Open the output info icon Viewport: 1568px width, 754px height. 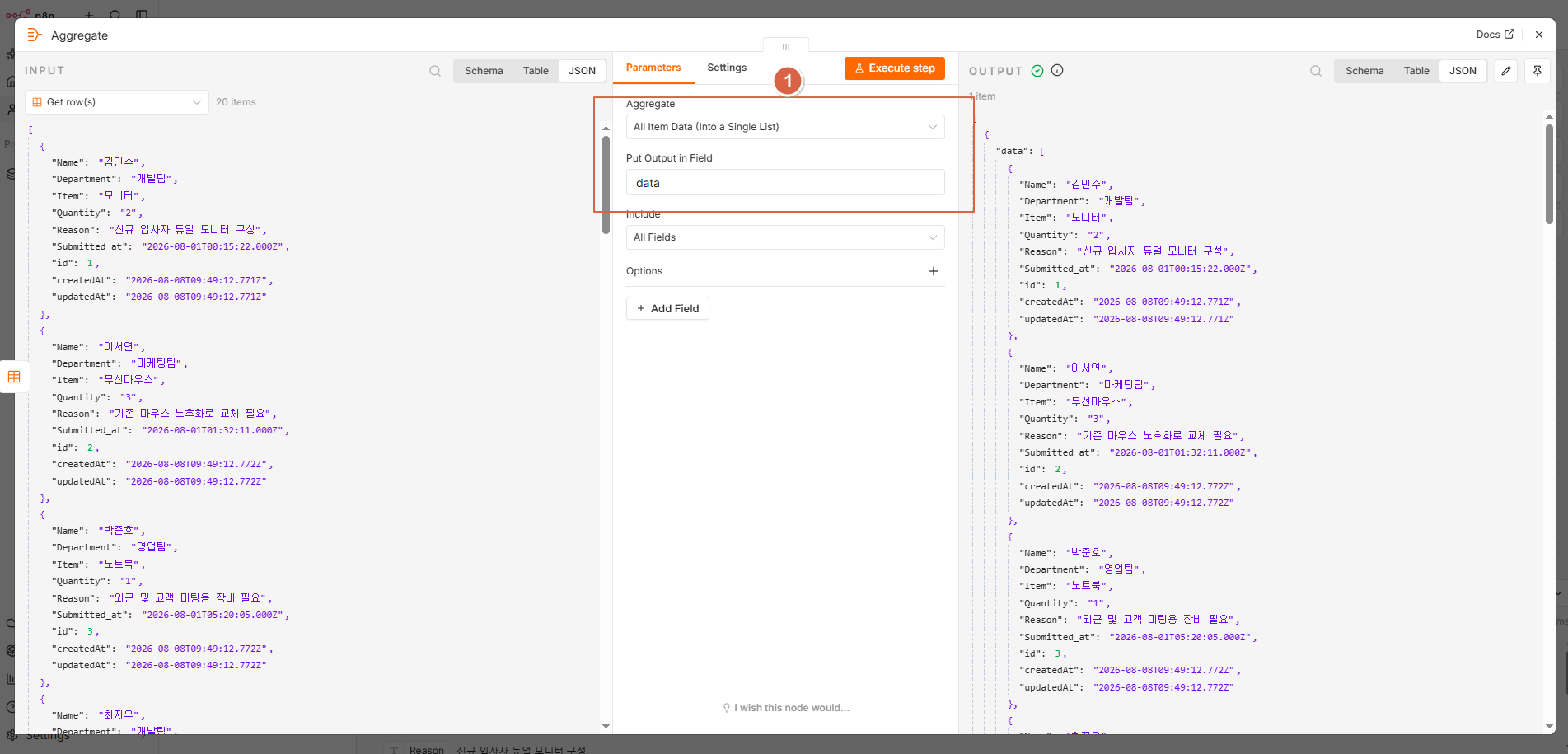click(1057, 71)
